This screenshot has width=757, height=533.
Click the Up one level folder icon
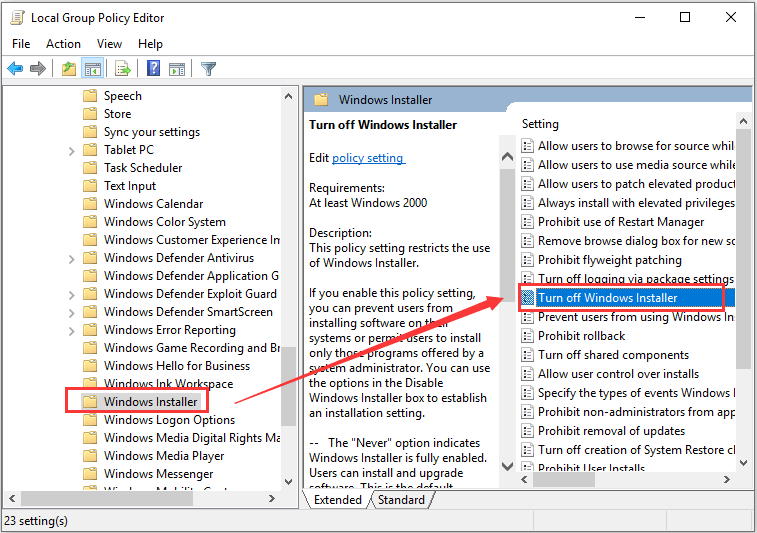point(69,69)
